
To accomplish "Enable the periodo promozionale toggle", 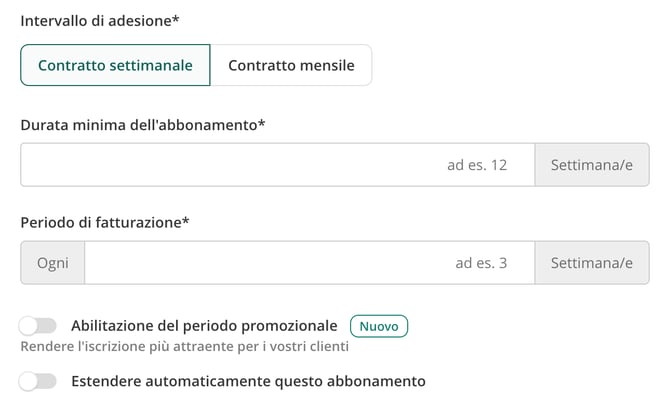I will click(x=38, y=326).
